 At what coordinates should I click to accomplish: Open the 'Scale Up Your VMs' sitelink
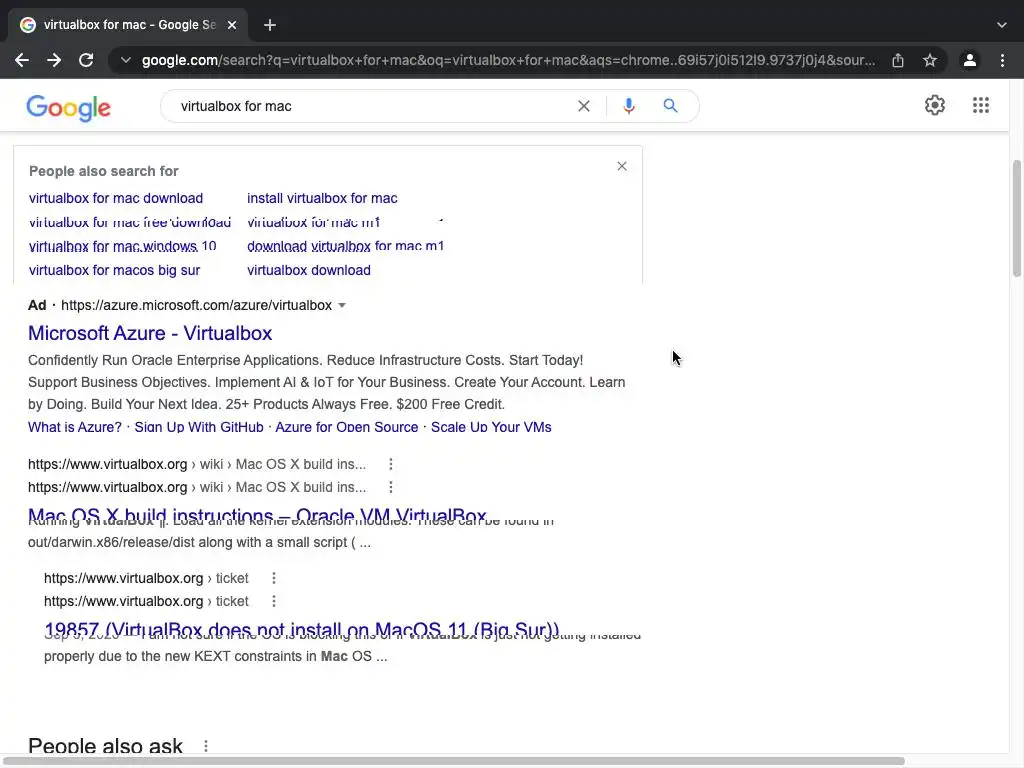coord(491,427)
